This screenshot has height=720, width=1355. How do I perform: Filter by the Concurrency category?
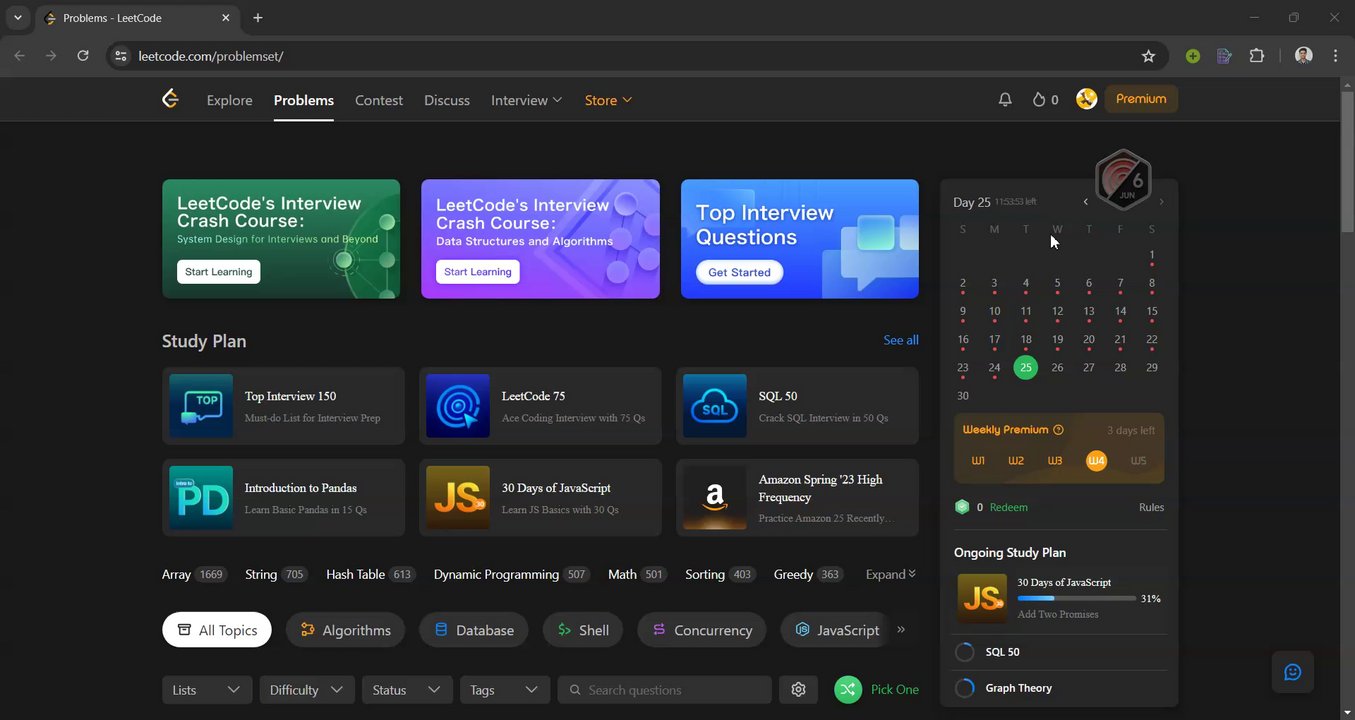(x=702, y=630)
